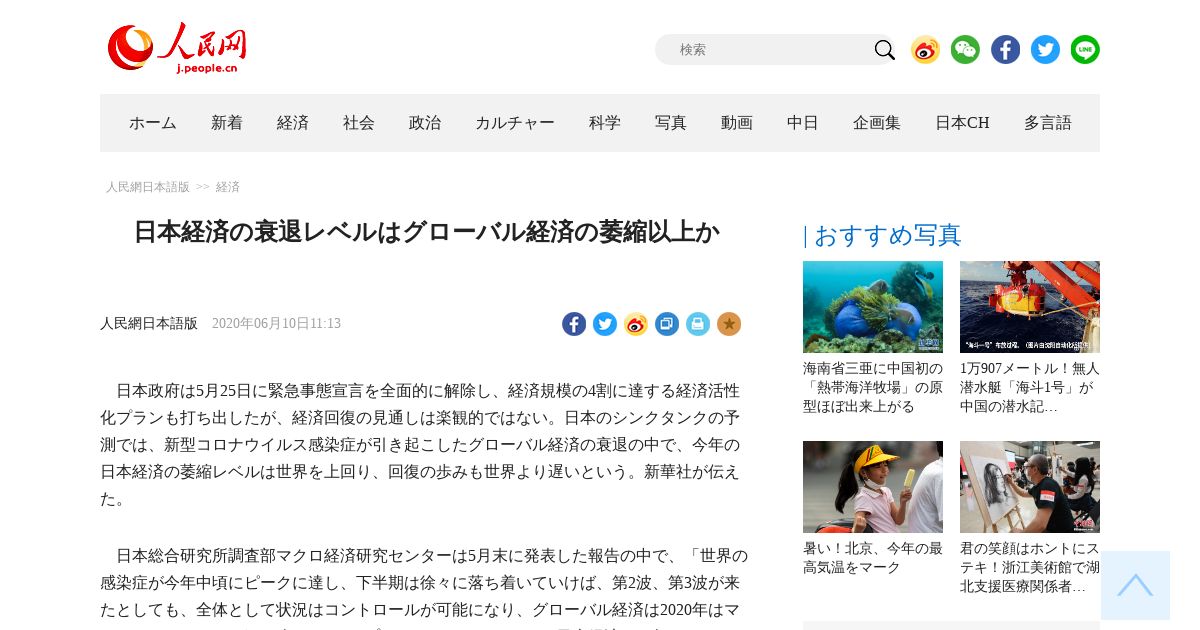Click the back-to-top arrow button
1200x630 pixels.
click(x=1135, y=585)
